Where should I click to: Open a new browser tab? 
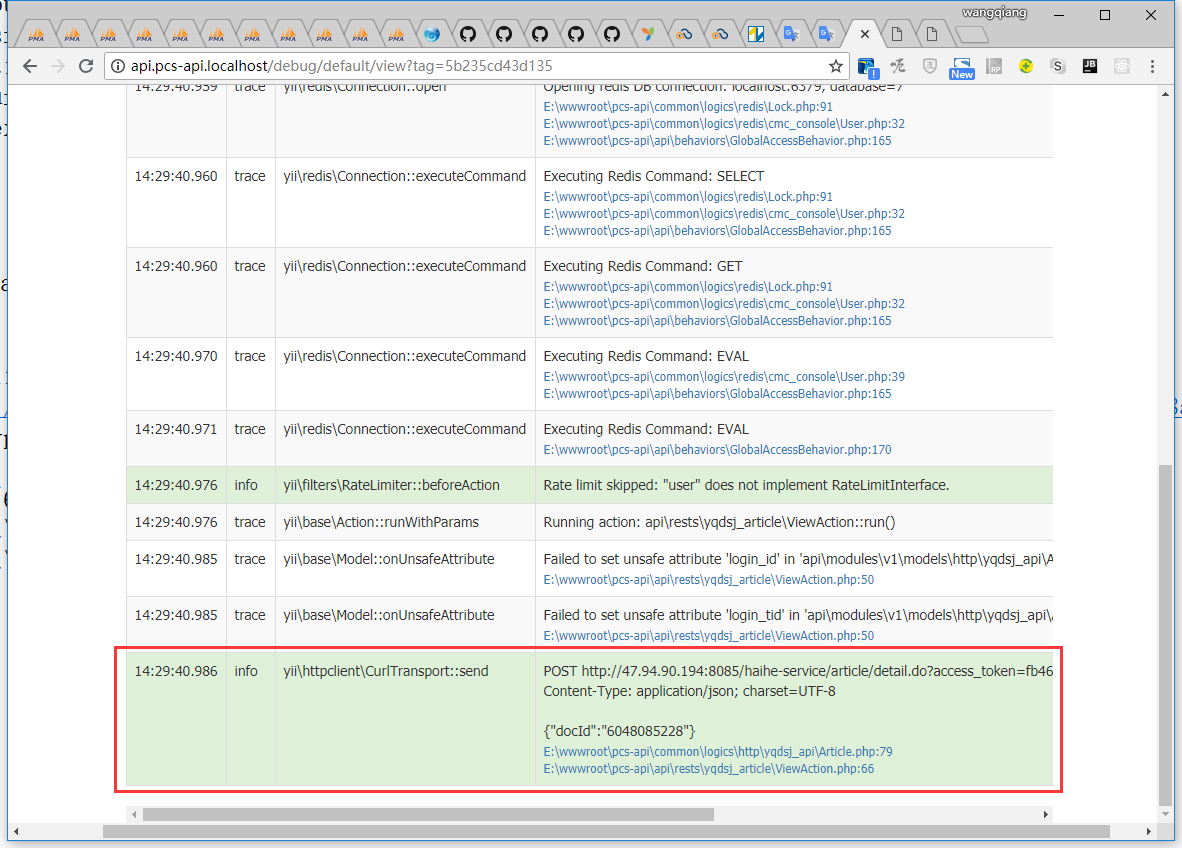pos(971,35)
